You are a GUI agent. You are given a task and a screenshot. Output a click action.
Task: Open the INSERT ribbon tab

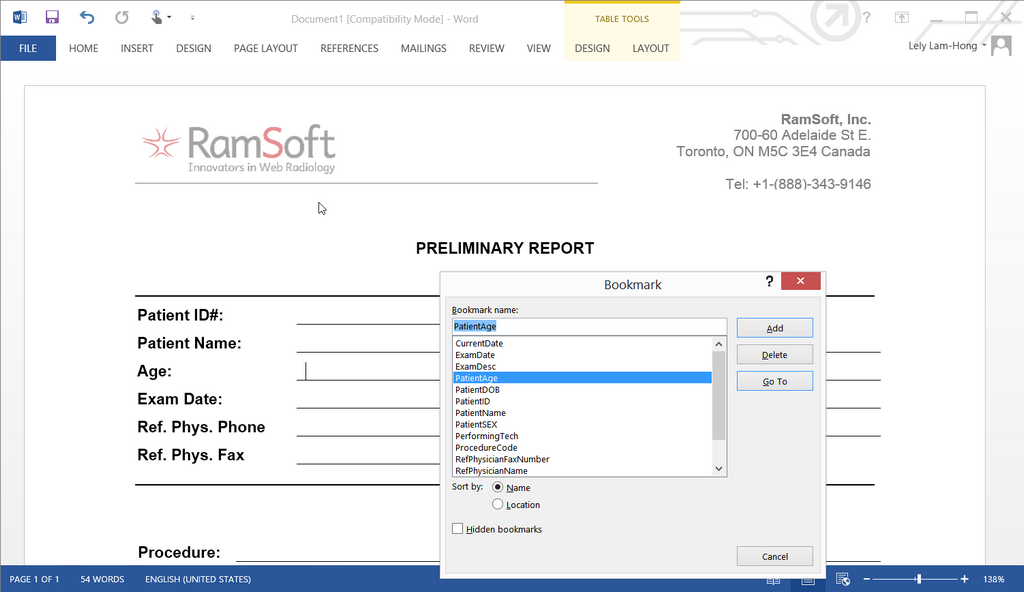coord(137,48)
